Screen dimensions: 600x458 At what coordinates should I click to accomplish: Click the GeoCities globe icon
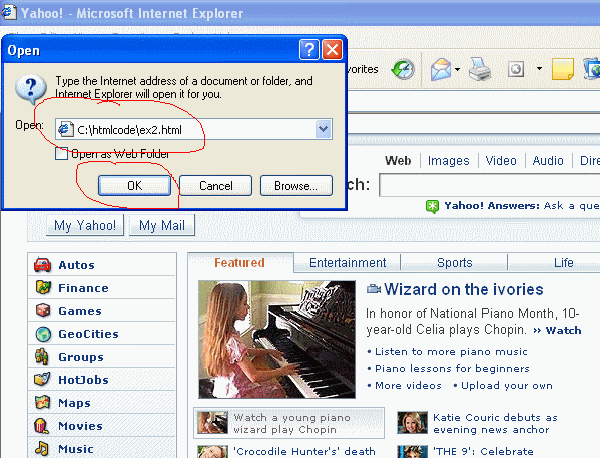pyautogui.click(x=43, y=334)
